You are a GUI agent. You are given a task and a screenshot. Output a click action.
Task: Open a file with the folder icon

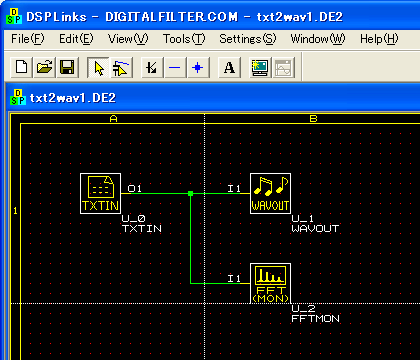[44, 68]
